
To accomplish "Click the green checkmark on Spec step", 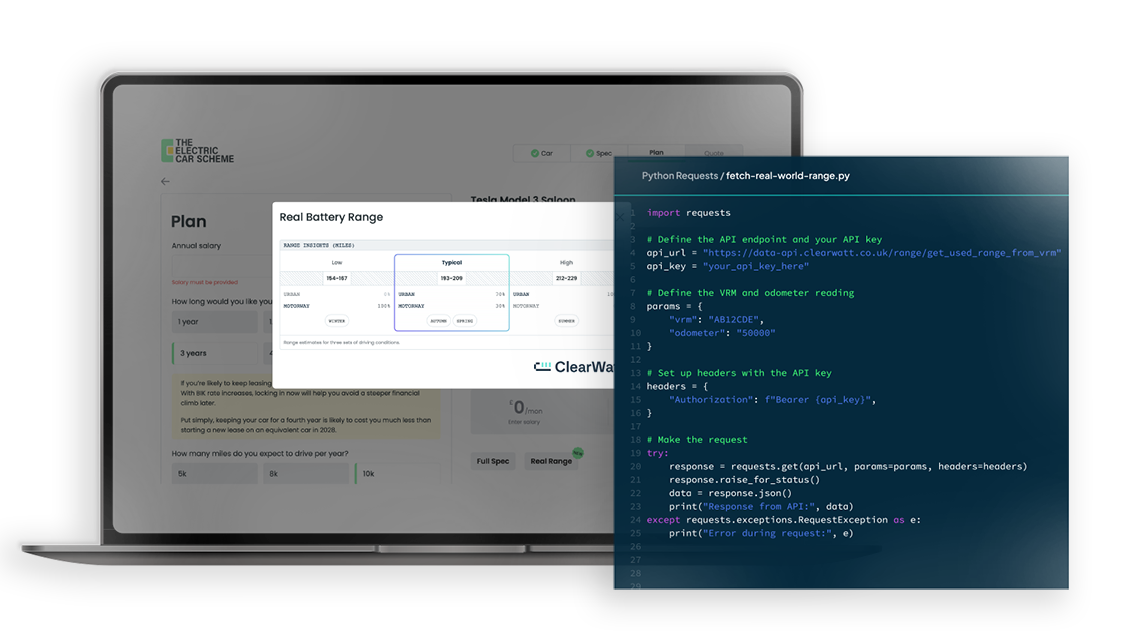I will [x=590, y=153].
